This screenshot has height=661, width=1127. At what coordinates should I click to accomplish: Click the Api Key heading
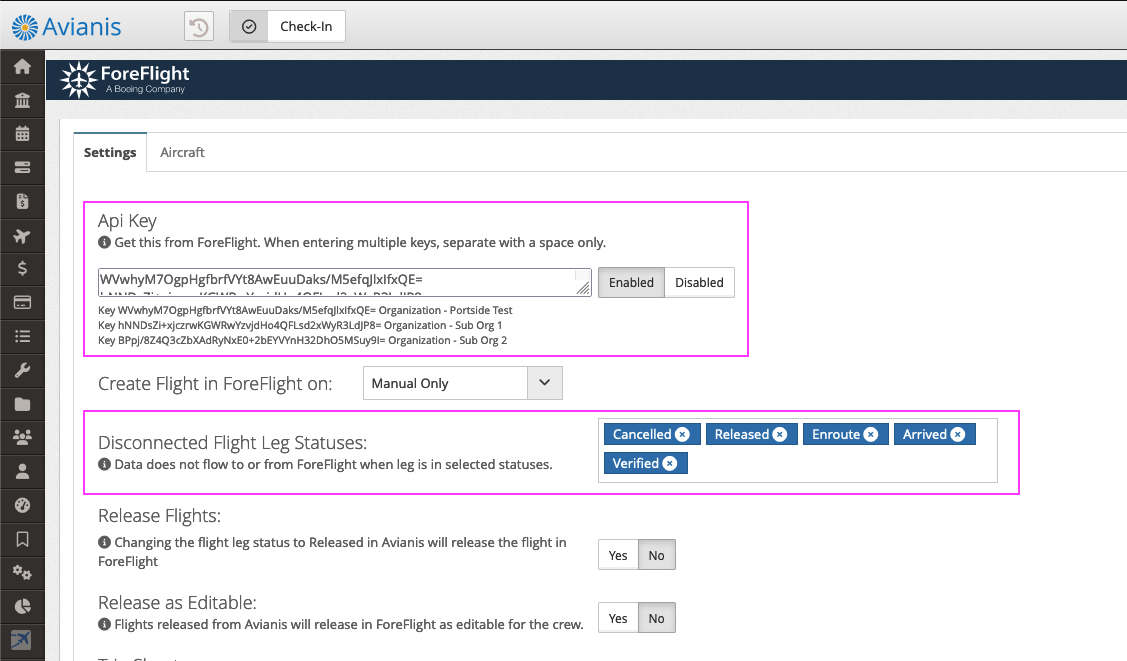tap(127, 221)
